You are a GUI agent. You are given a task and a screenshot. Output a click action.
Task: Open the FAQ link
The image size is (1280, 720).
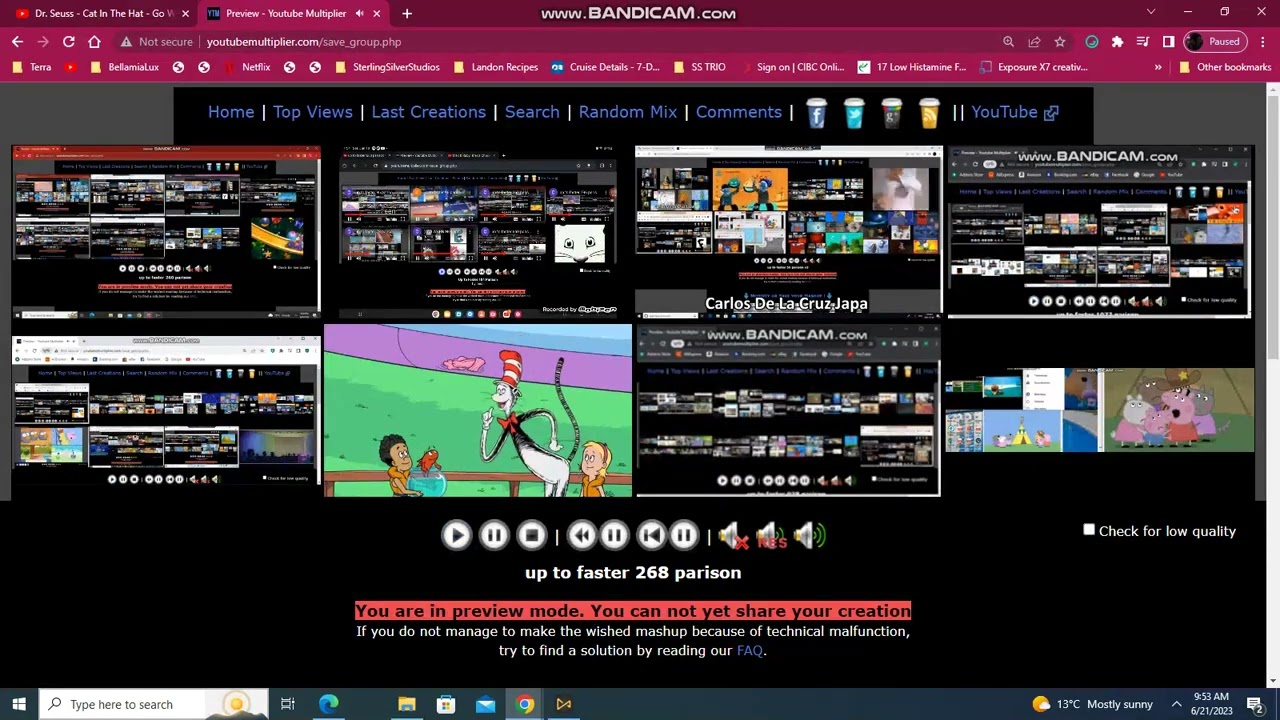pyautogui.click(x=750, y=650)
